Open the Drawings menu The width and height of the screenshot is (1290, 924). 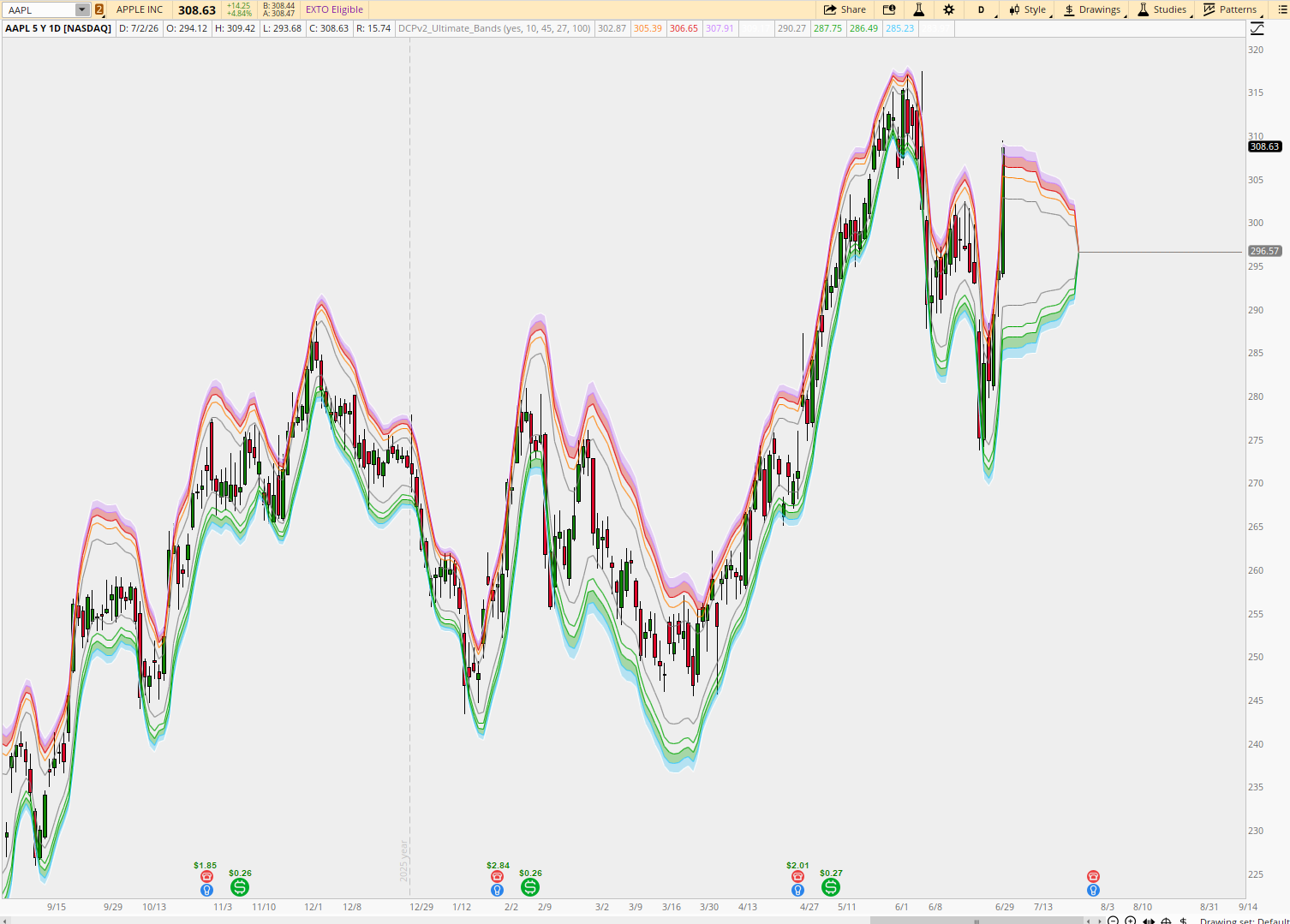(x=1092, y=9)
